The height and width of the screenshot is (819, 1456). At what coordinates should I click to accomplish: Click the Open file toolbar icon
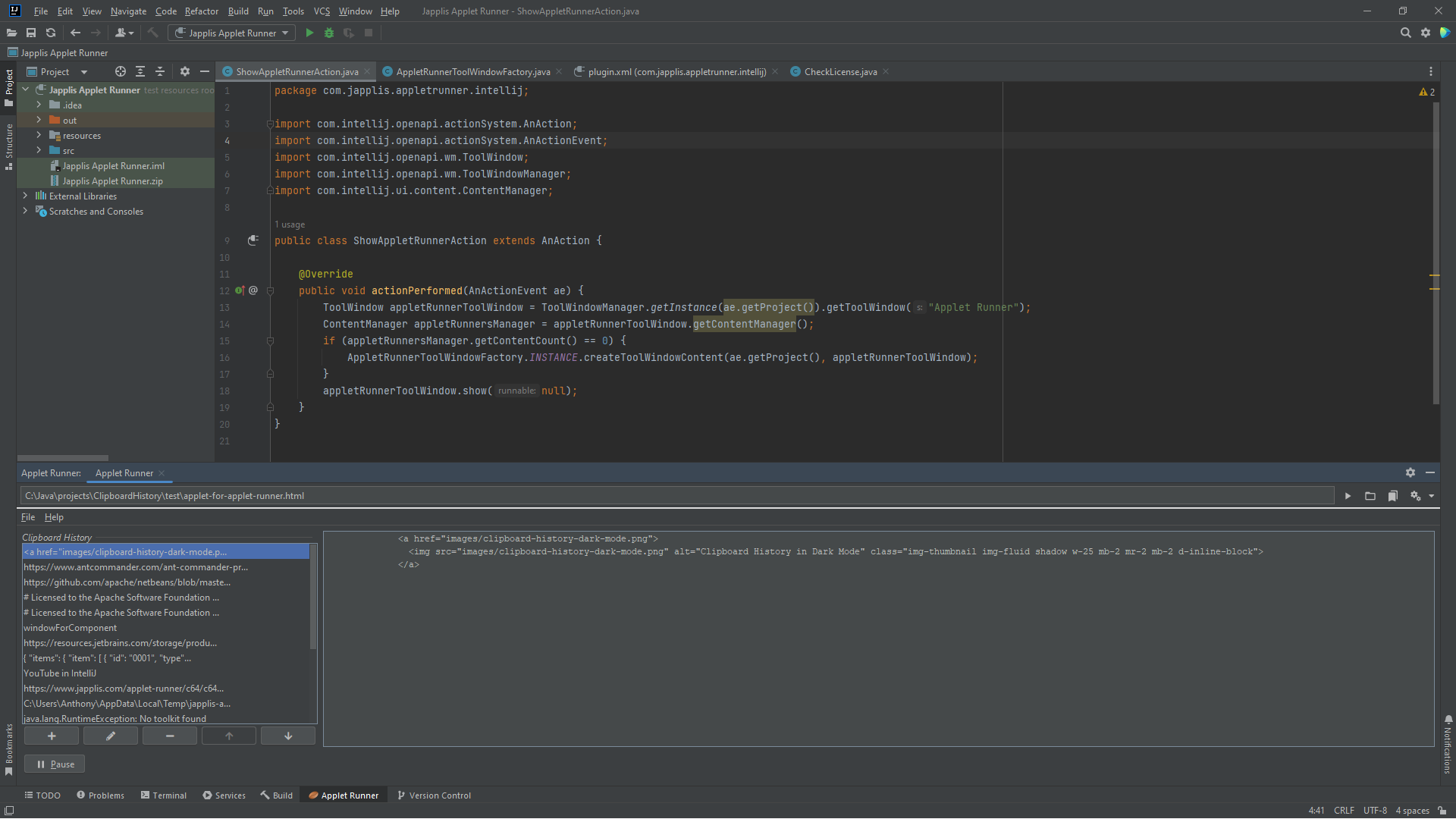(x=11, y=33)
